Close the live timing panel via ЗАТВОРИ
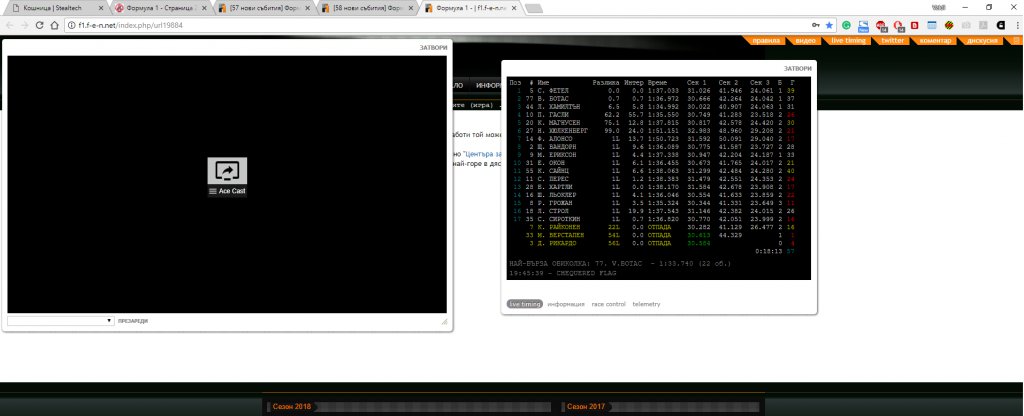 (797, 68)
